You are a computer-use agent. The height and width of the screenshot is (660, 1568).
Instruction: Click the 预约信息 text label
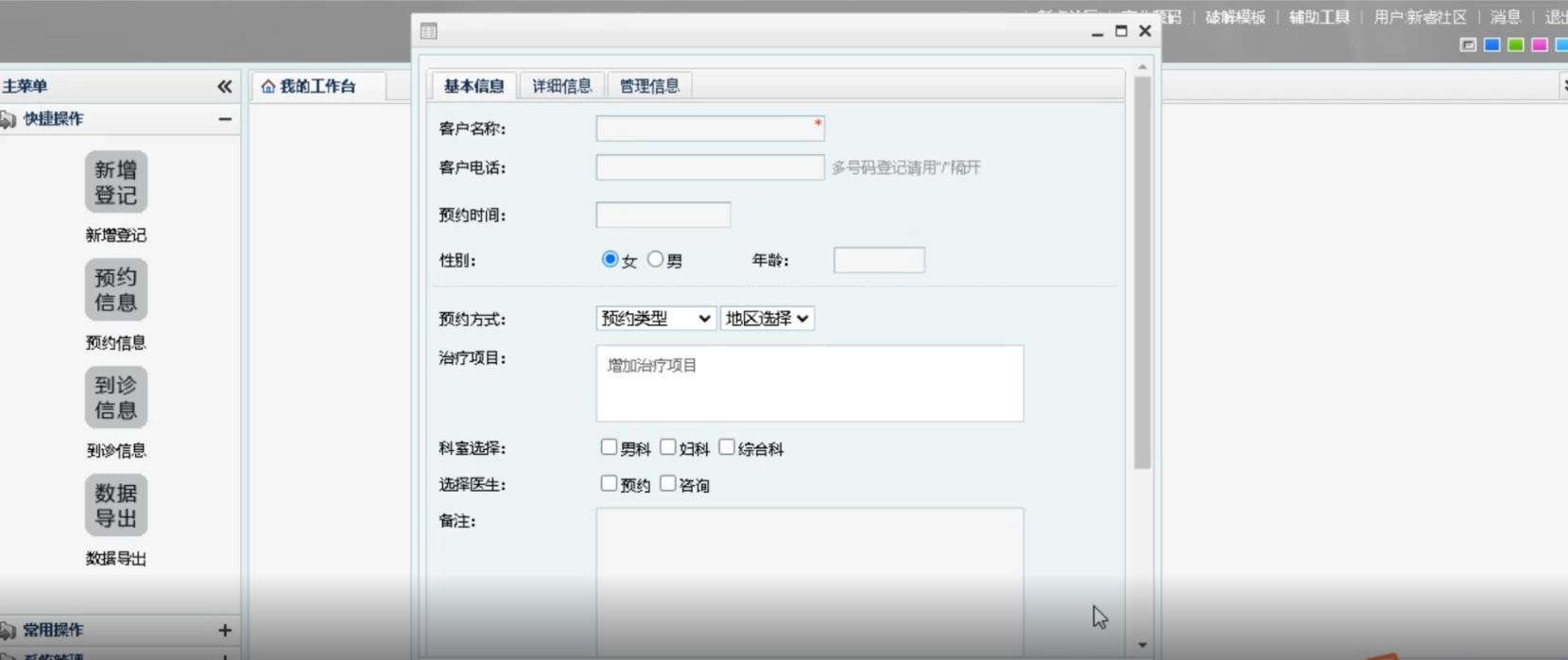116,343
